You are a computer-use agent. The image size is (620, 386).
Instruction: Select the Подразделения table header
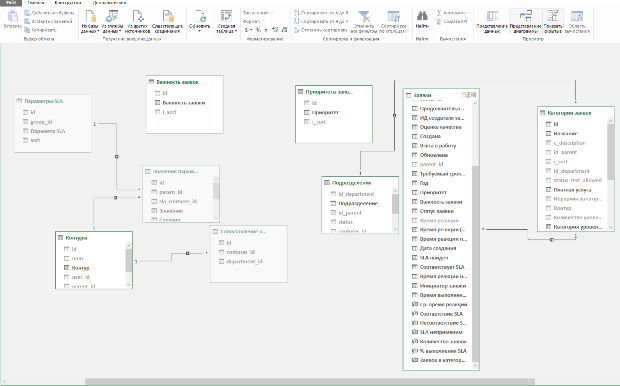(360, 183)
